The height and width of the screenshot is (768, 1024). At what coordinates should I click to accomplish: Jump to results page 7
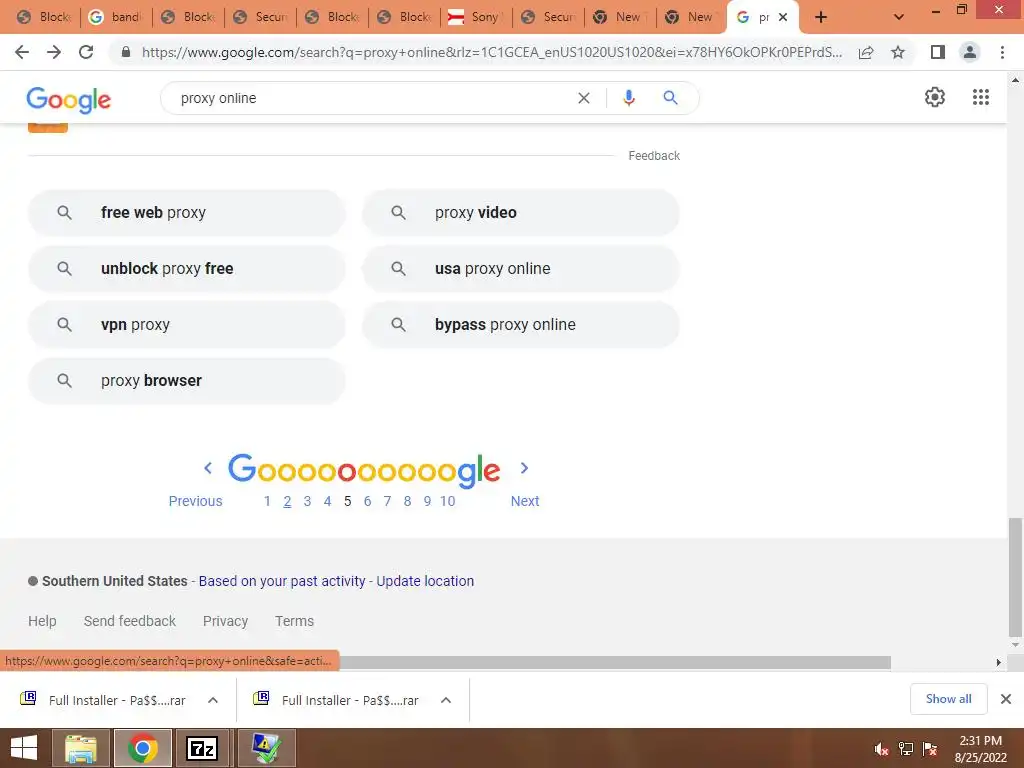click(x=387, y=501)
